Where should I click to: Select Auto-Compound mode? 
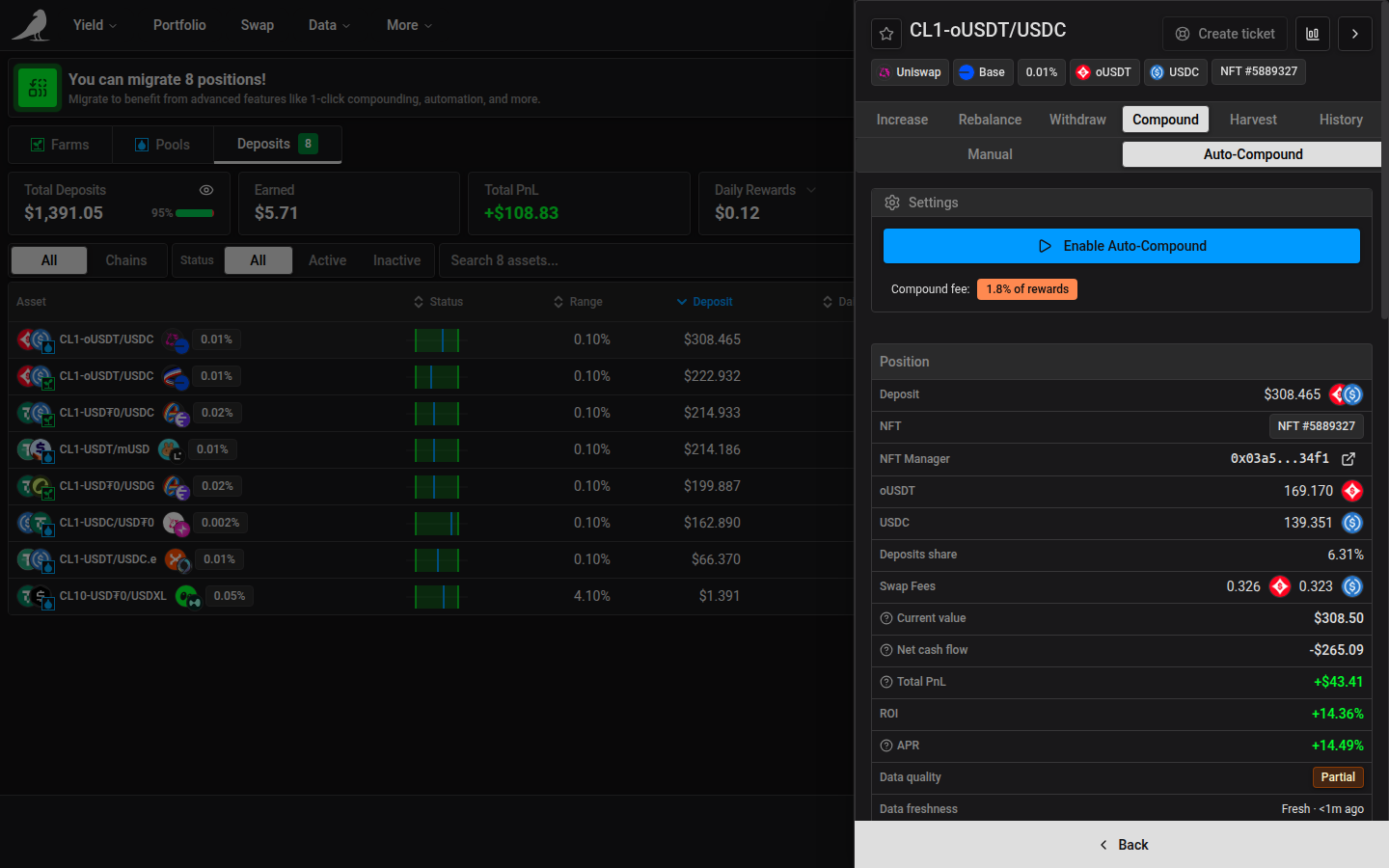(x=1253, y=154)
